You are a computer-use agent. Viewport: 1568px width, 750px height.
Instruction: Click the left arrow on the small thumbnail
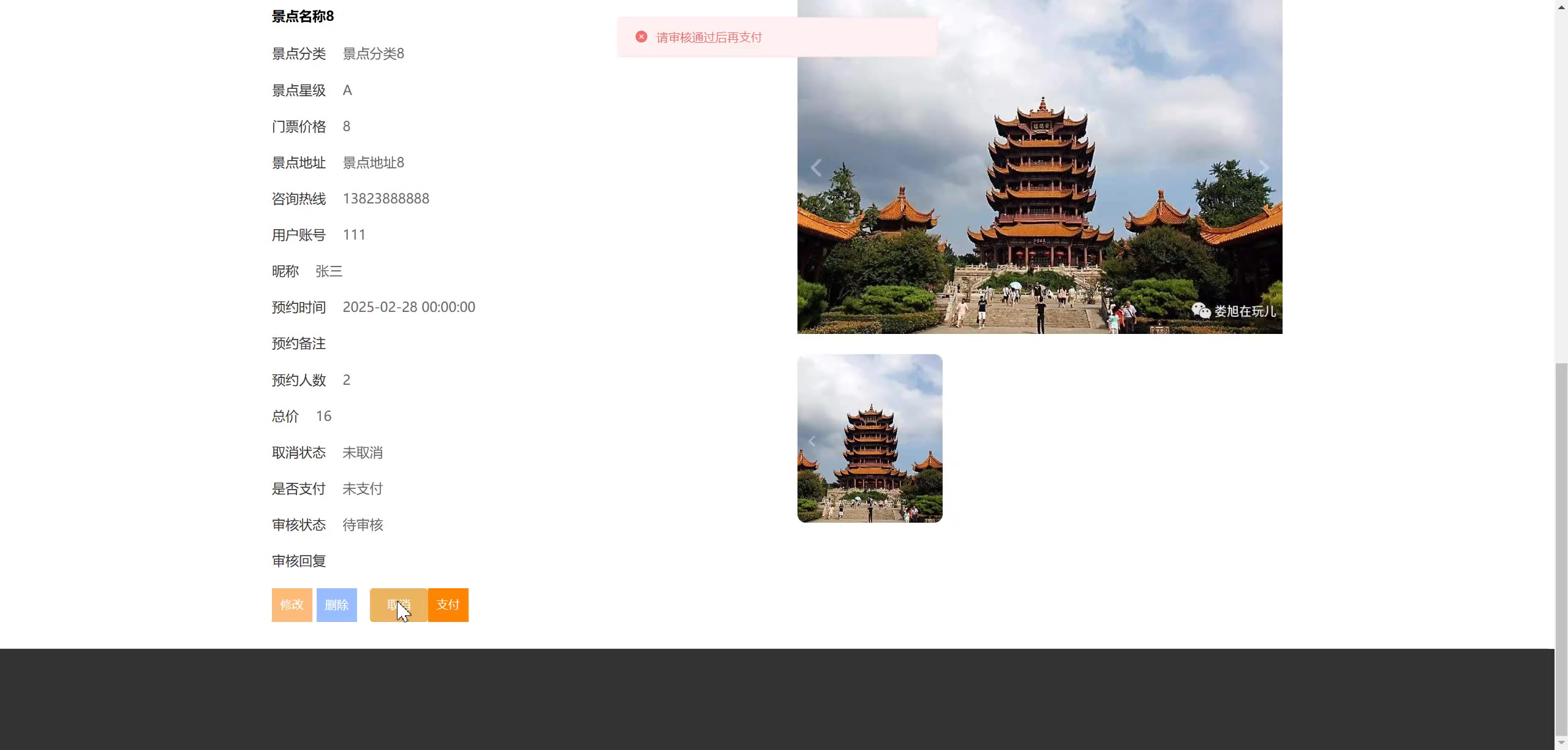pos(812,441)
